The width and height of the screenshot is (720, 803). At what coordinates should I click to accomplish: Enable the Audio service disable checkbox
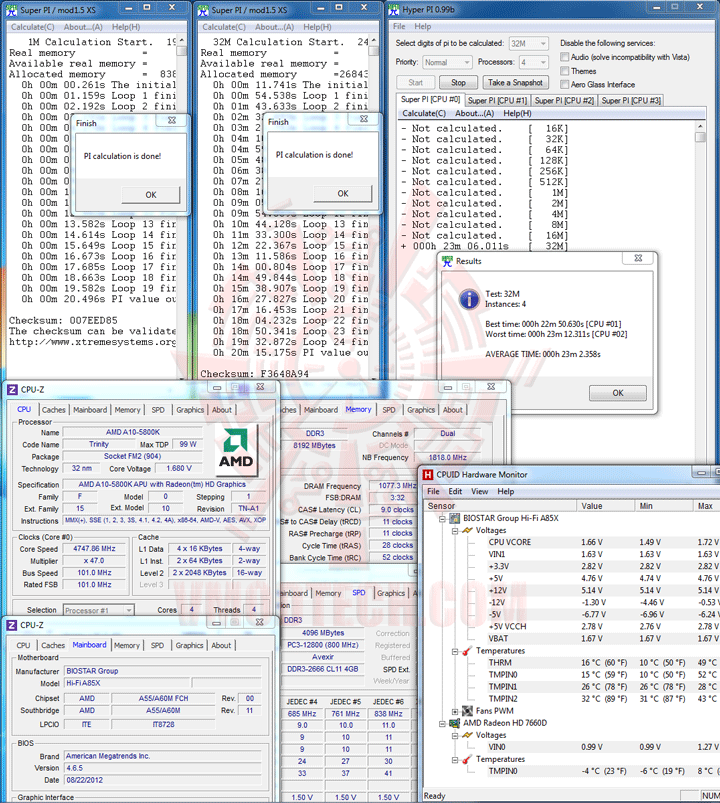[x=564, y=57]
